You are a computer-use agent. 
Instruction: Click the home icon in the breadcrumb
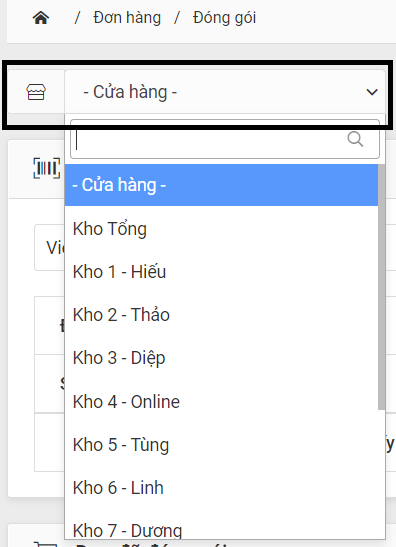(x=41, y=17)
